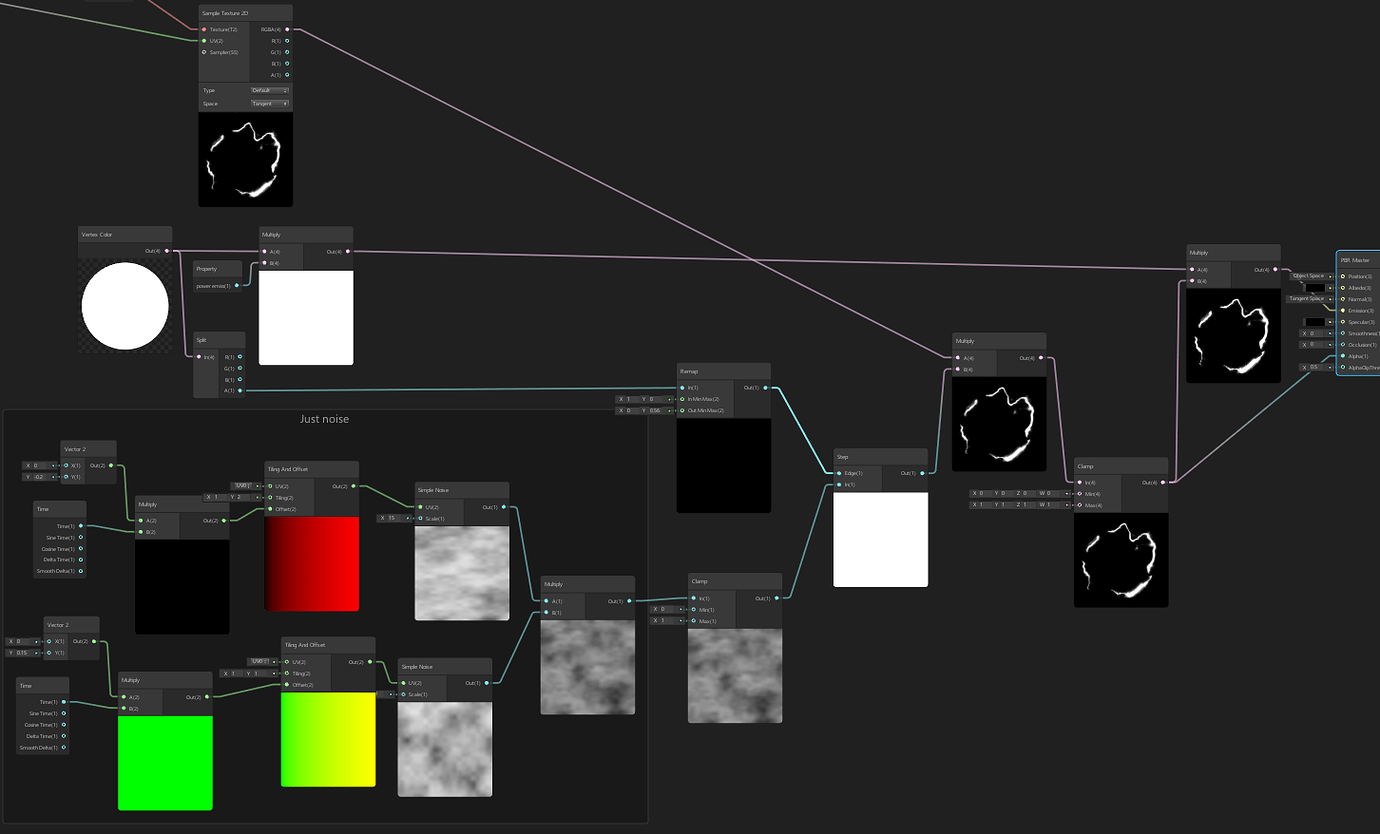Click the Edge(1) input port on Step node

coord(839,473)
